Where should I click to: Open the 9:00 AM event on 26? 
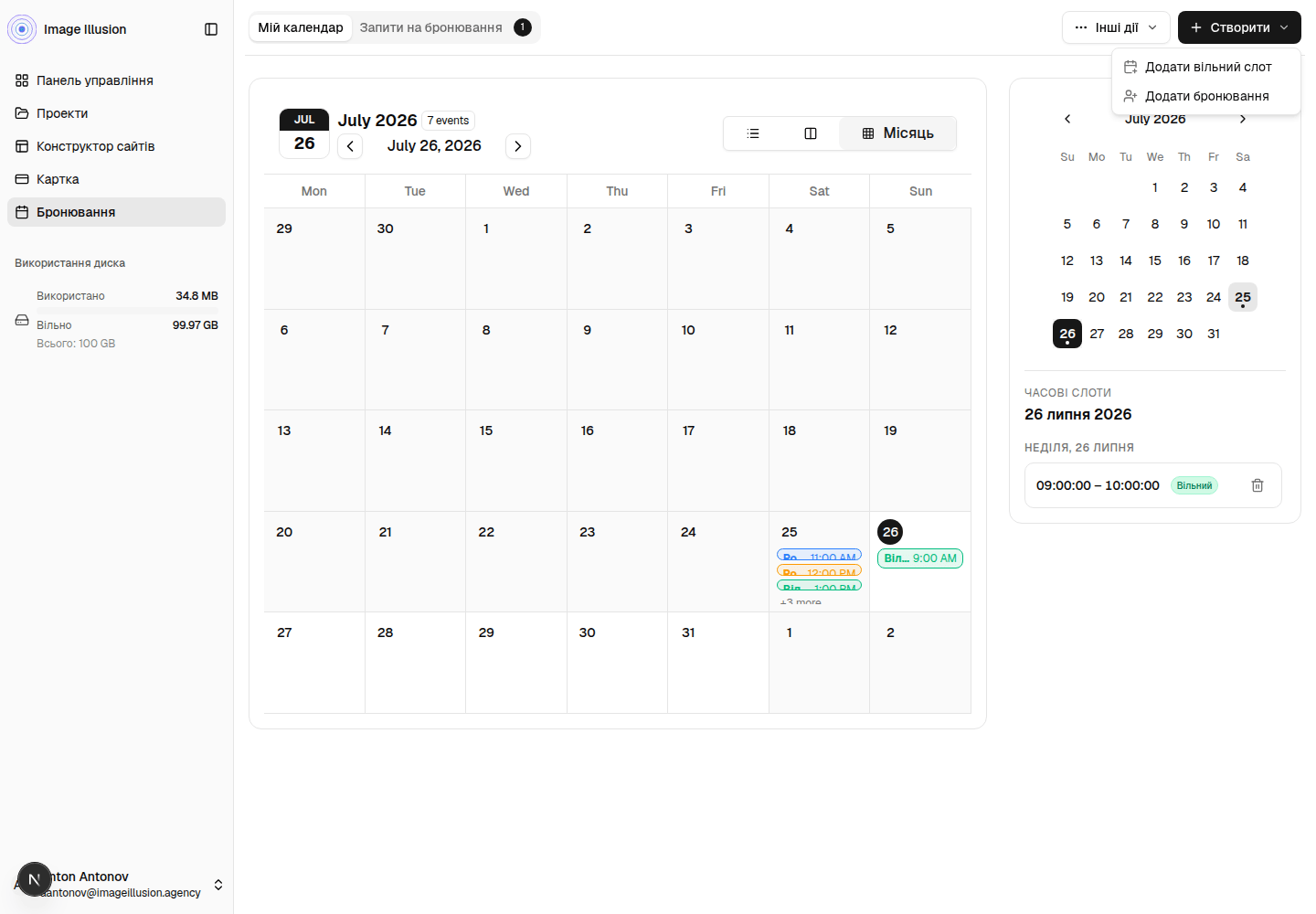click(x=920, y=558)
